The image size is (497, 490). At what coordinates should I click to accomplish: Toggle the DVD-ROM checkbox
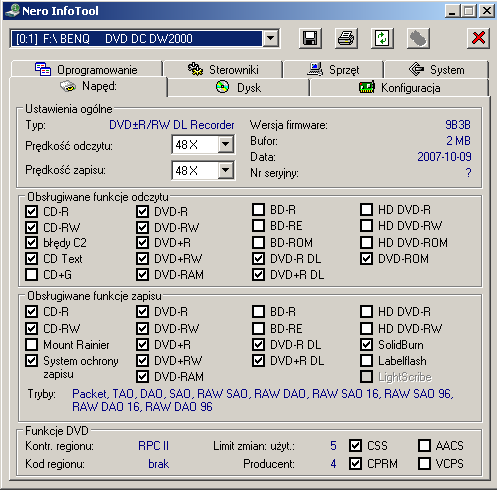(366, 259)
